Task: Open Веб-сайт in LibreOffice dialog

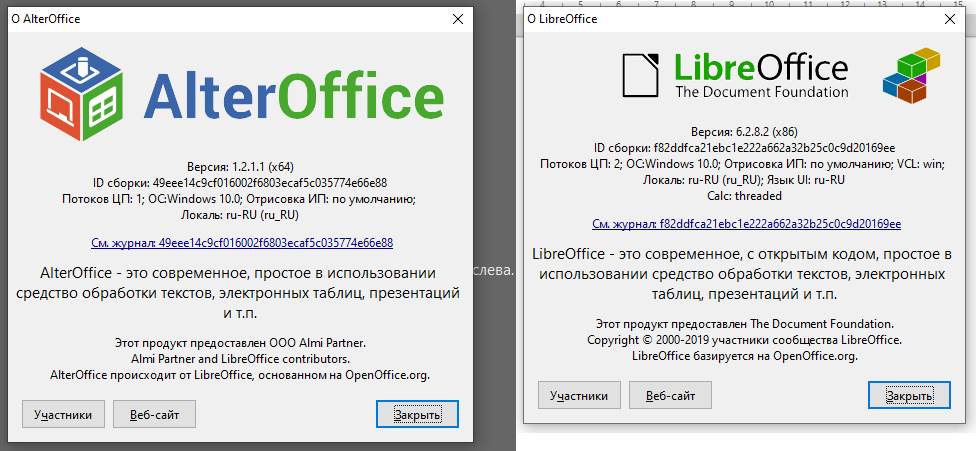Action: pyautogui.click(x=670, y=395)
